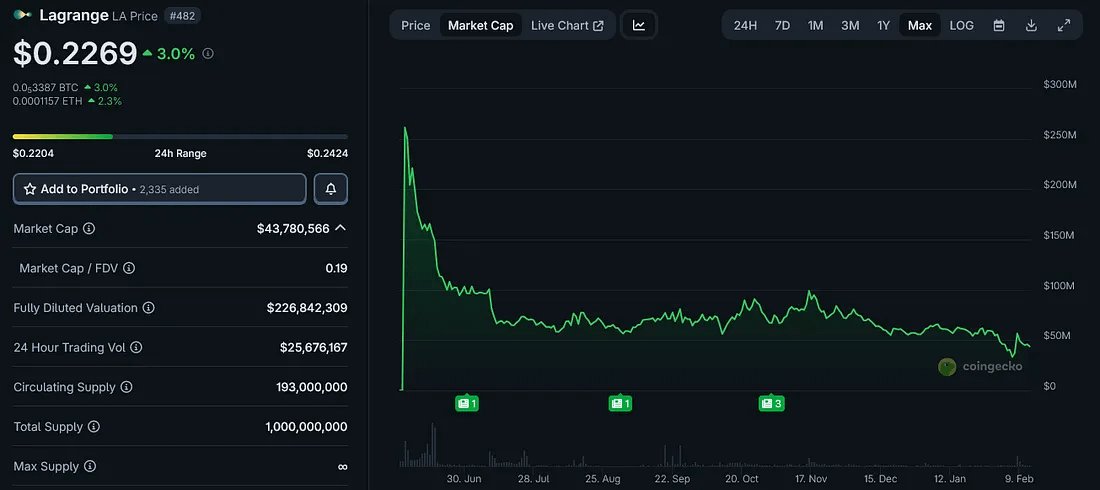This screenshot has height=490, width=1100.
Task: Open 24 Hour Trading Vol info icon
Action: pos(136,347)
